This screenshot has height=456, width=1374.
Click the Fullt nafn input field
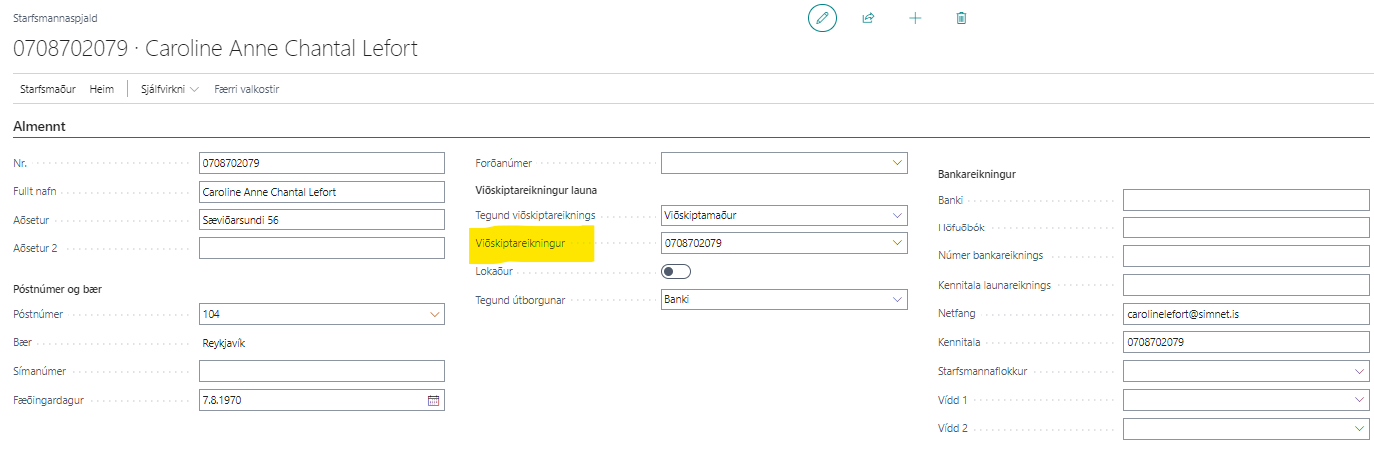click(x=321, y=192)
